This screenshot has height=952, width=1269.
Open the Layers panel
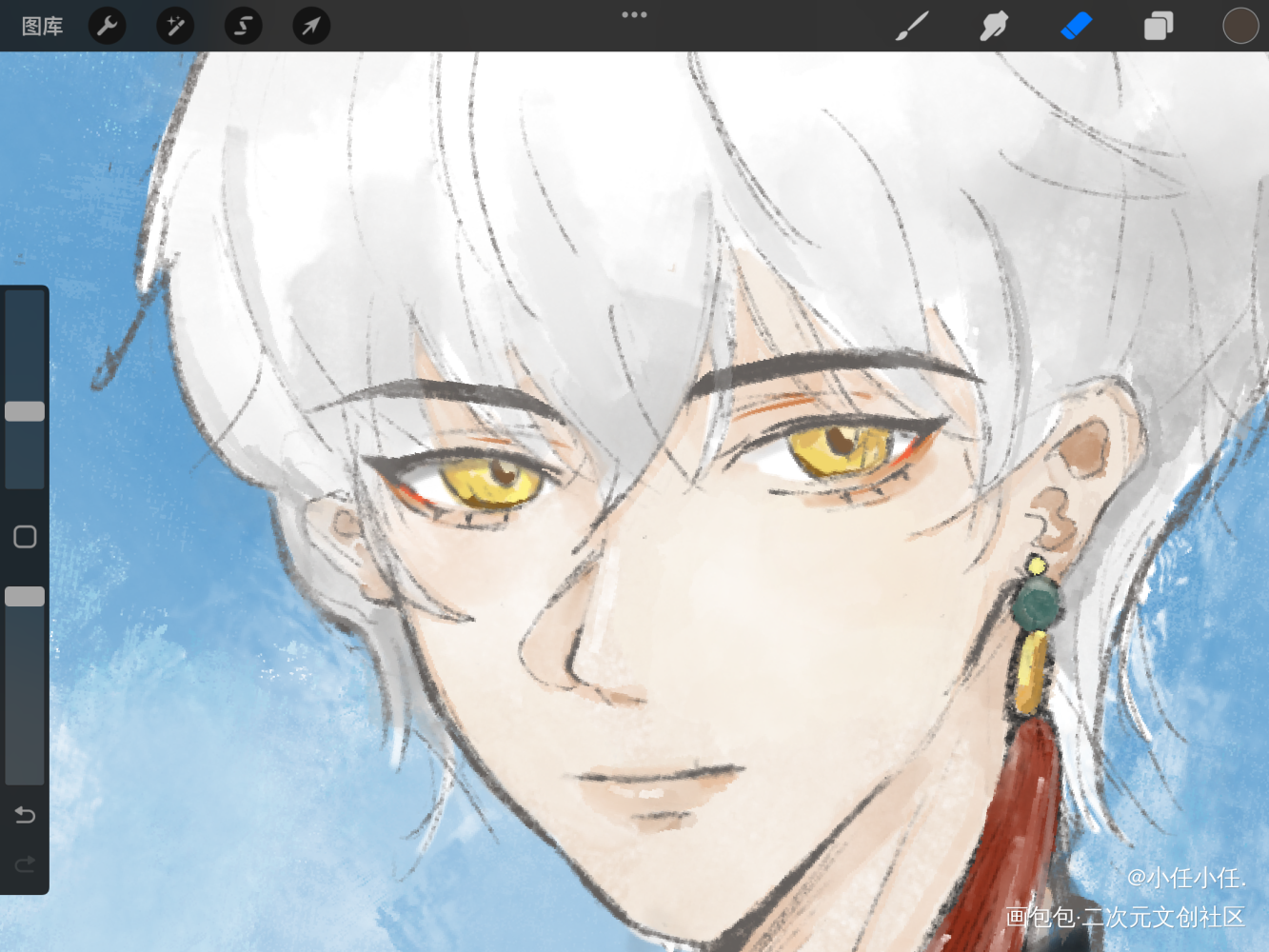[x=1159, y=26]
